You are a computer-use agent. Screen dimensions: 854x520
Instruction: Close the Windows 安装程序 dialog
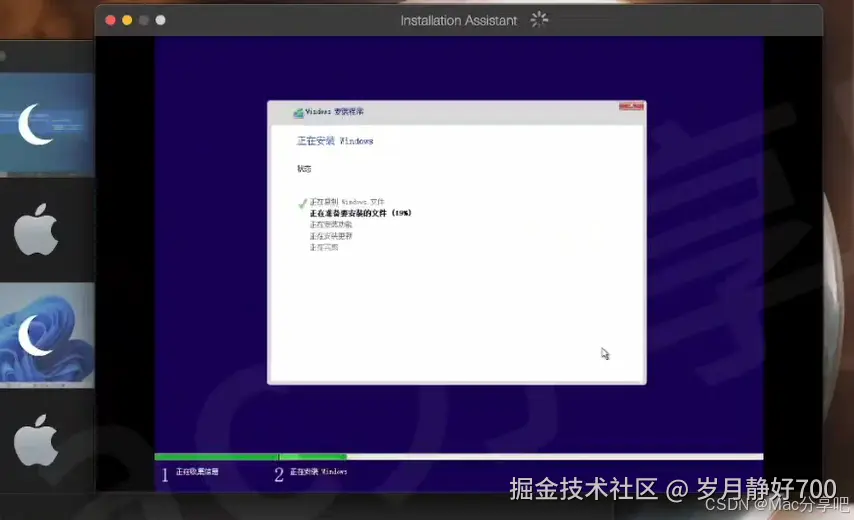point(631,107)
